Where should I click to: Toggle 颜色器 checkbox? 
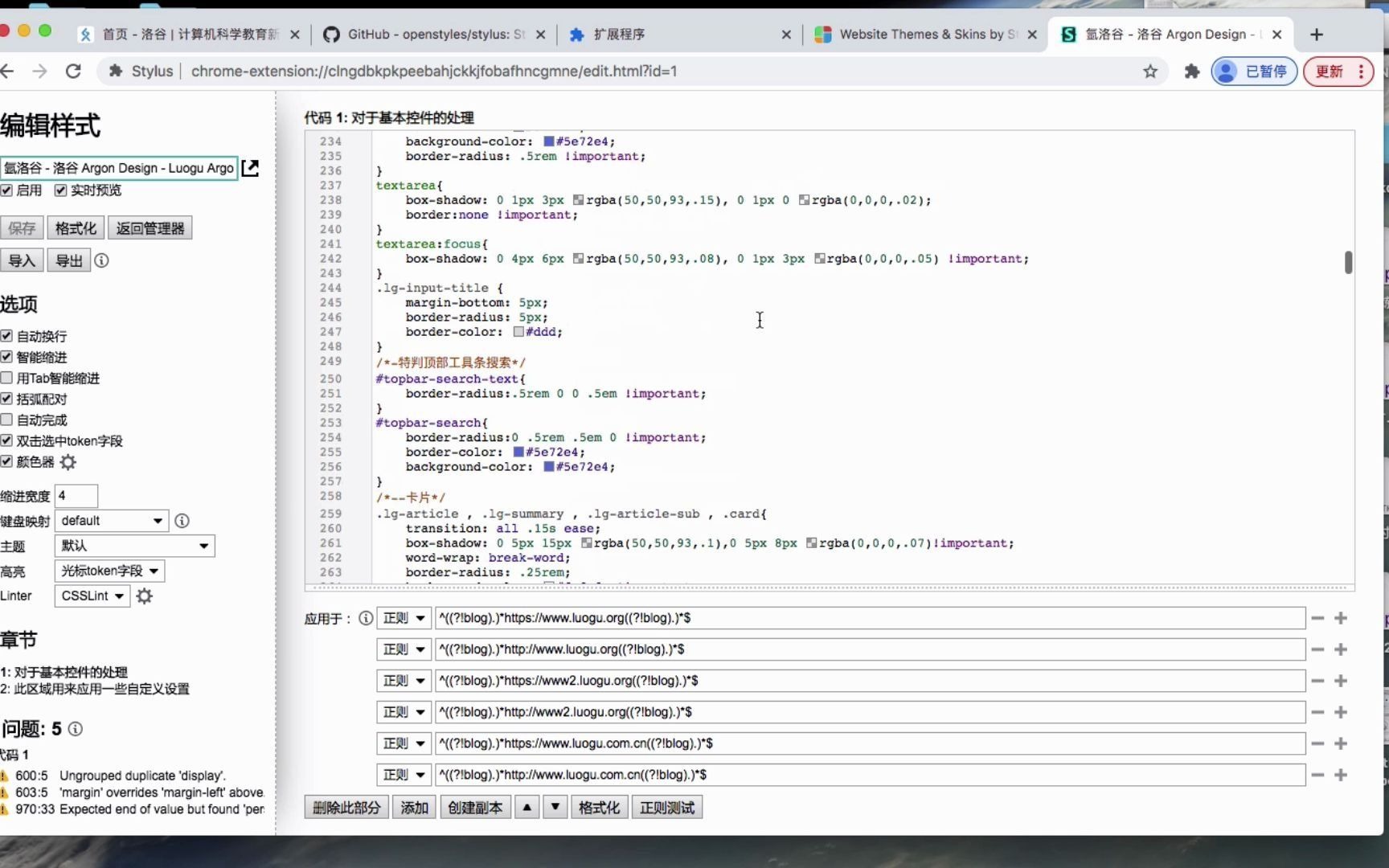(6, 461)
